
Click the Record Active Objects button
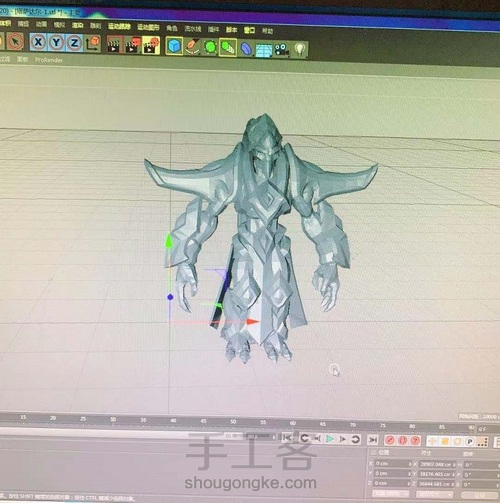pos(390,440)
